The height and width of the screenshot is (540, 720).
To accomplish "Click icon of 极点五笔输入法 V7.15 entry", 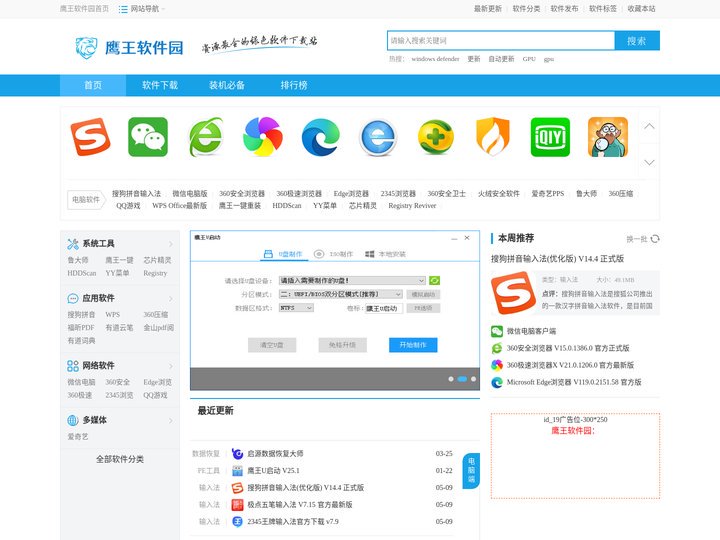I will [237, 505].
